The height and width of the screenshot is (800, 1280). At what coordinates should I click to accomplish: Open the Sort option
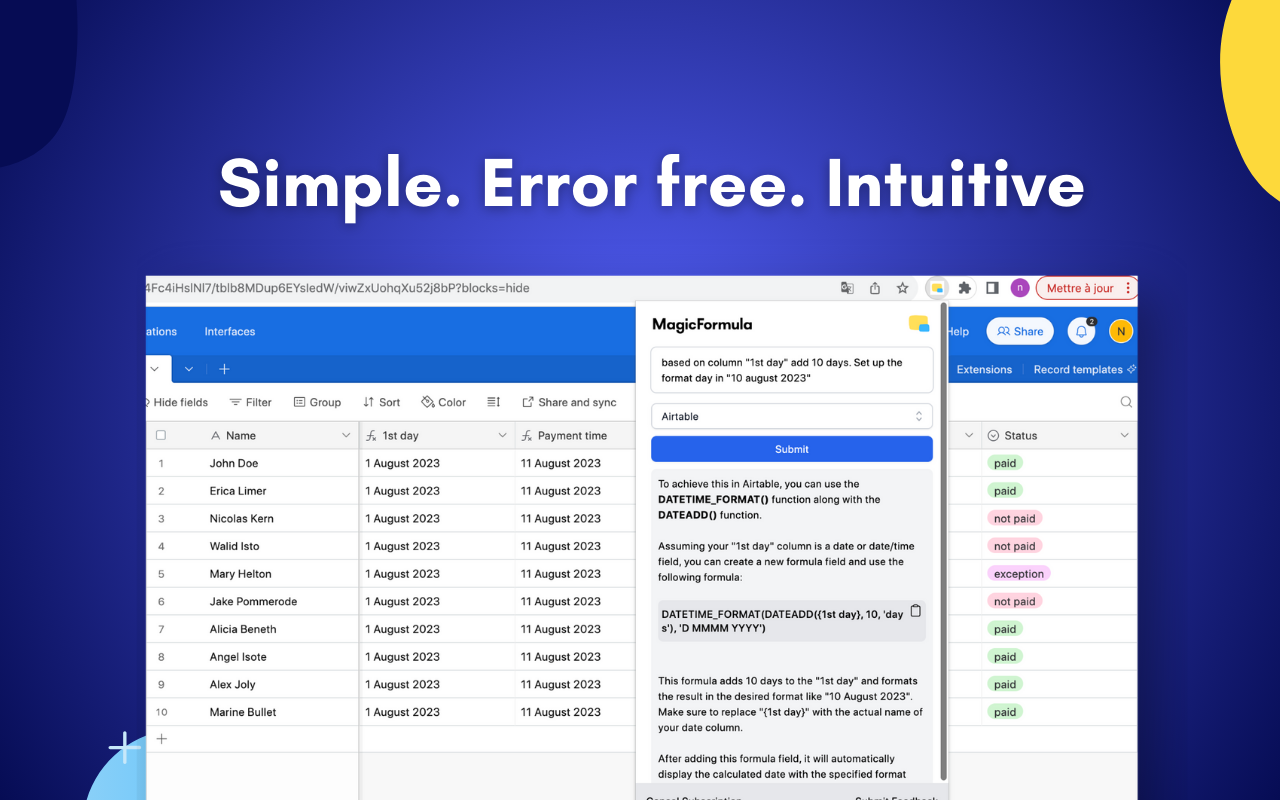381,402
